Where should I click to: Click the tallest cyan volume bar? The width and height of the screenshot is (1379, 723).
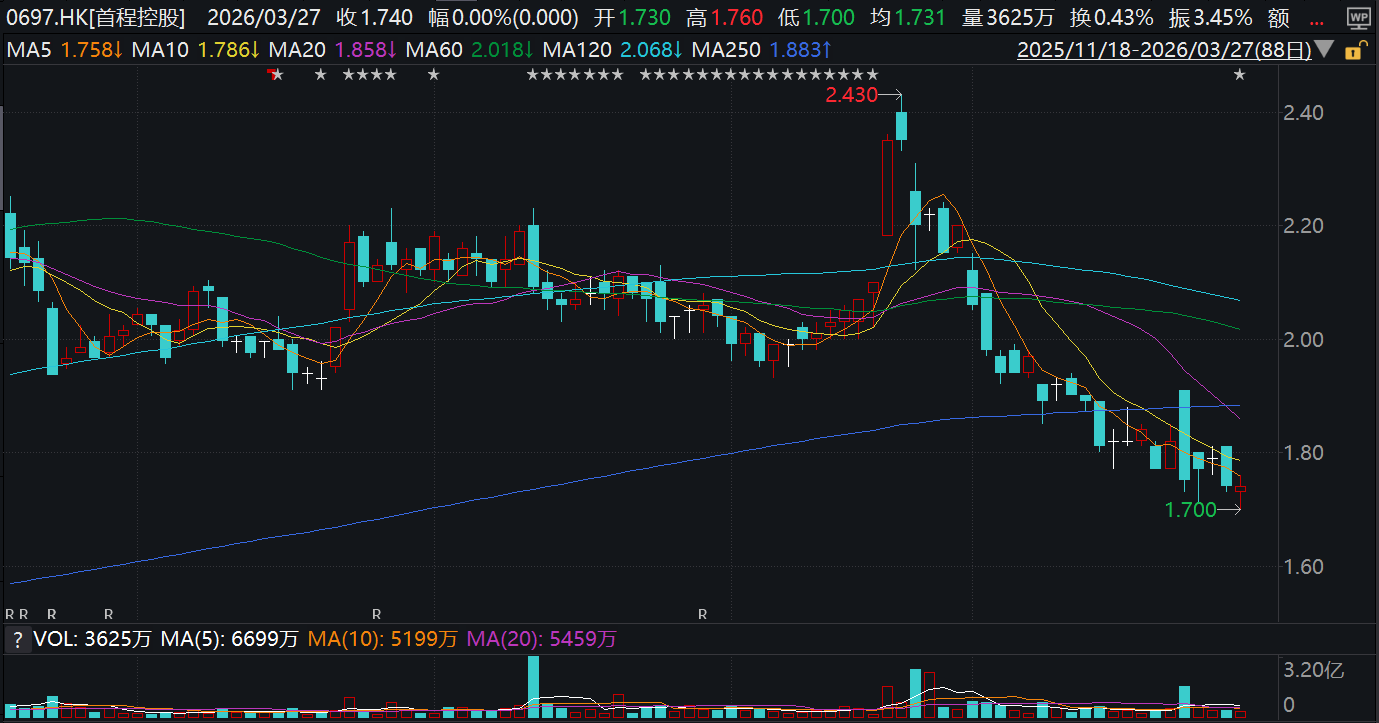tap(533, 687)
